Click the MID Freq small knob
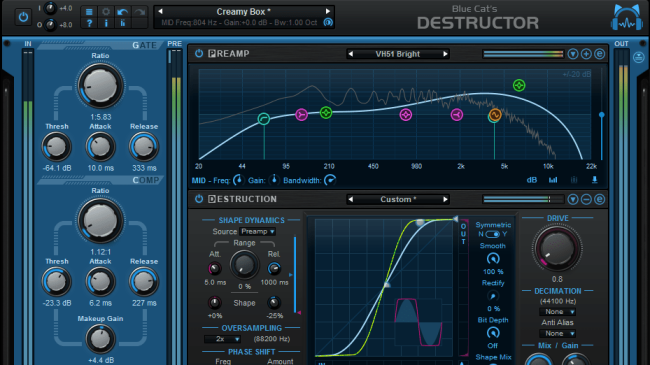The image size is (650, 365). pyautogui.click(x=238, y=180)
